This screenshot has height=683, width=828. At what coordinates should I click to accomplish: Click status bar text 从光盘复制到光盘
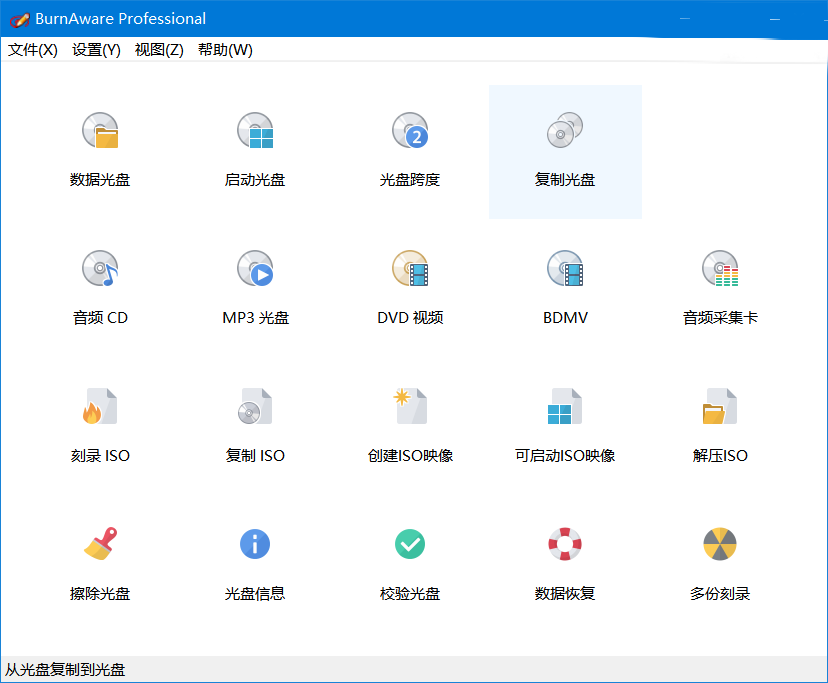65,669
